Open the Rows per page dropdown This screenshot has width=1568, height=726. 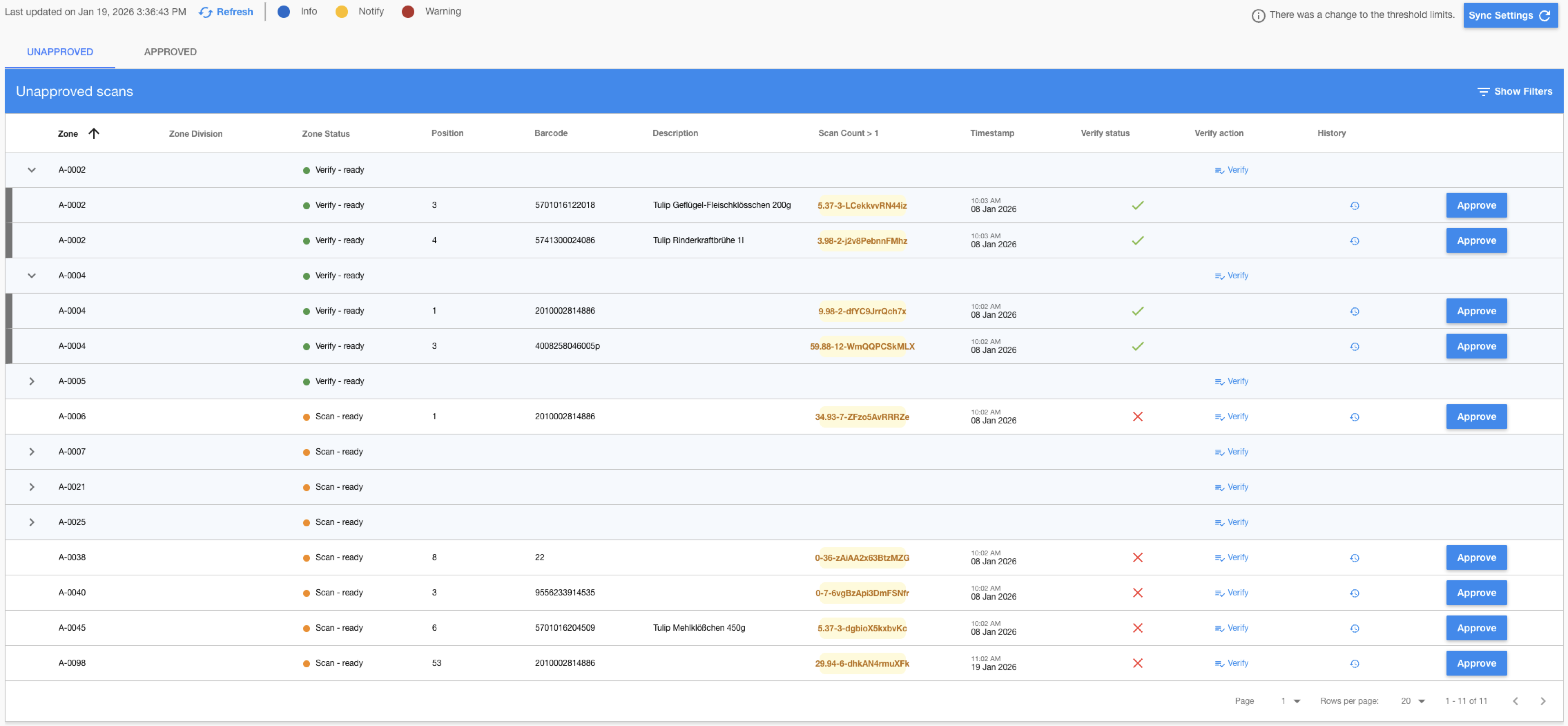1413,701
